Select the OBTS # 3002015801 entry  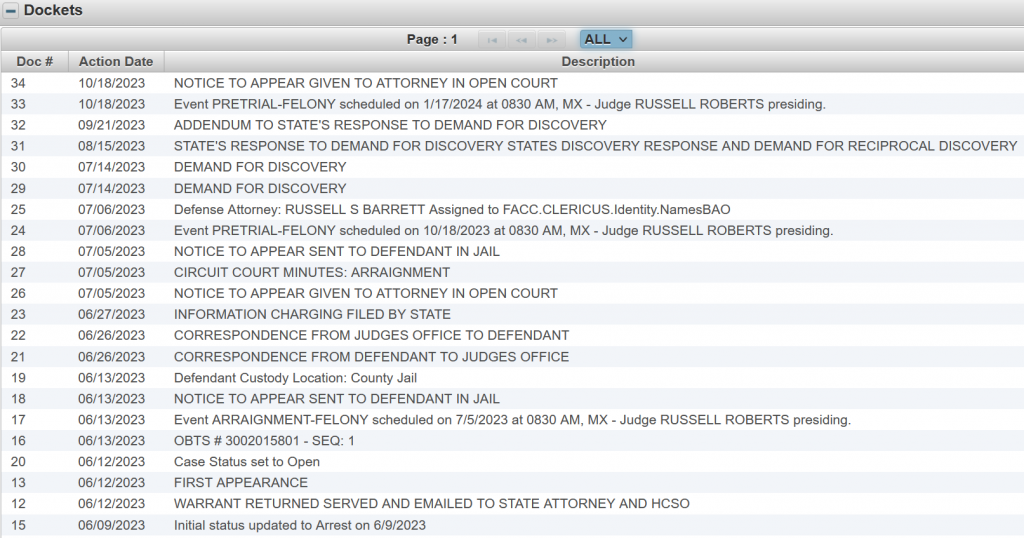264,440
